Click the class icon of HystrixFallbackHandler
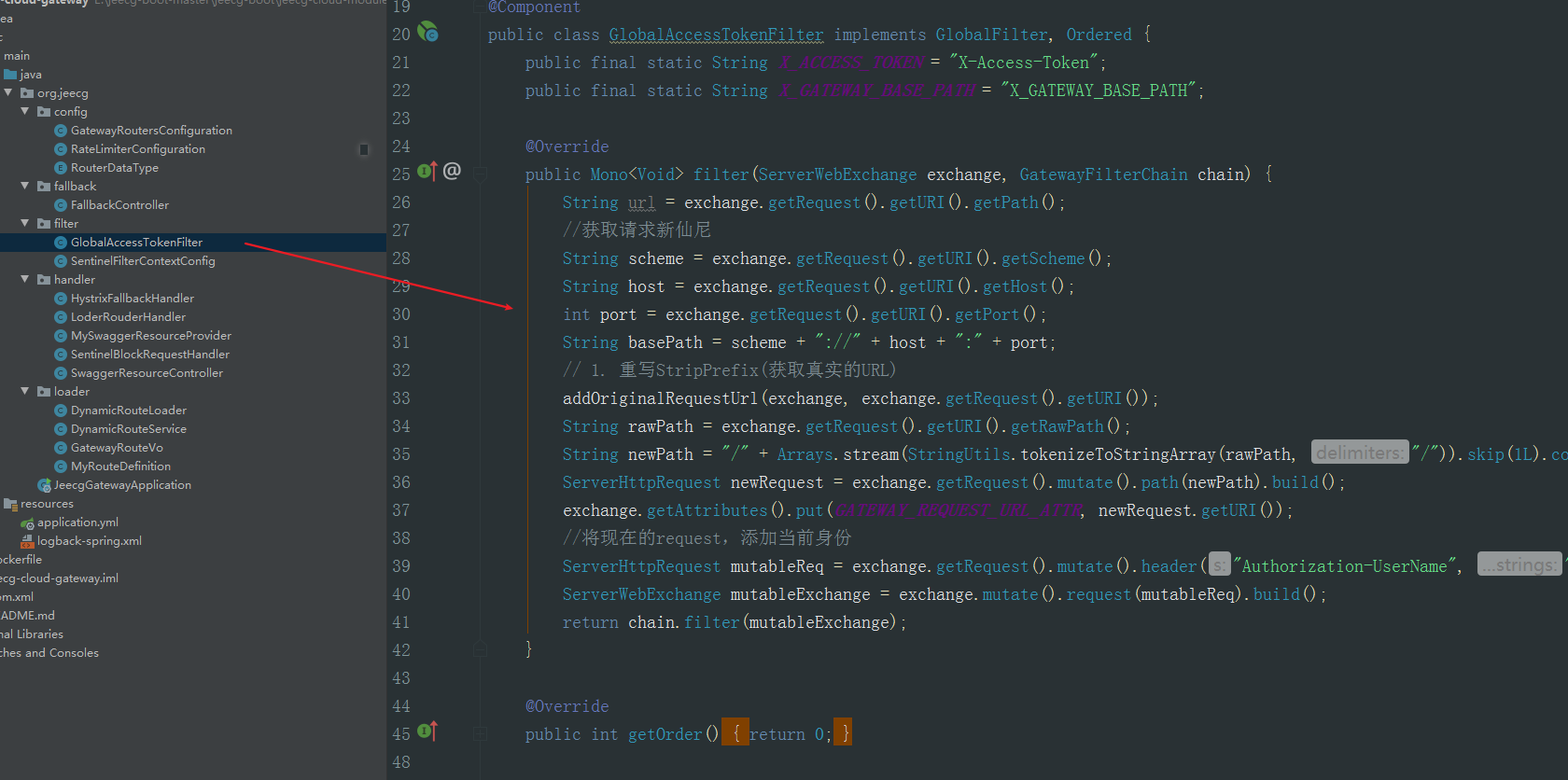This screenshot has height=780, width=1568. 61,299
